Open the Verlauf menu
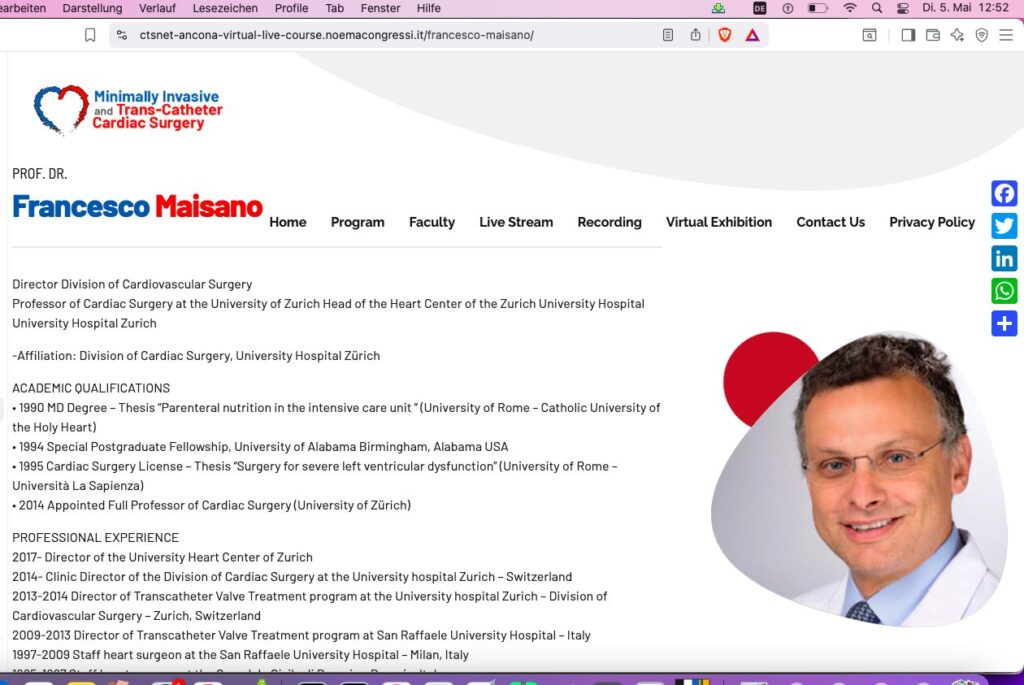The height and width of the screenshot is (685, 1024). 157,8
